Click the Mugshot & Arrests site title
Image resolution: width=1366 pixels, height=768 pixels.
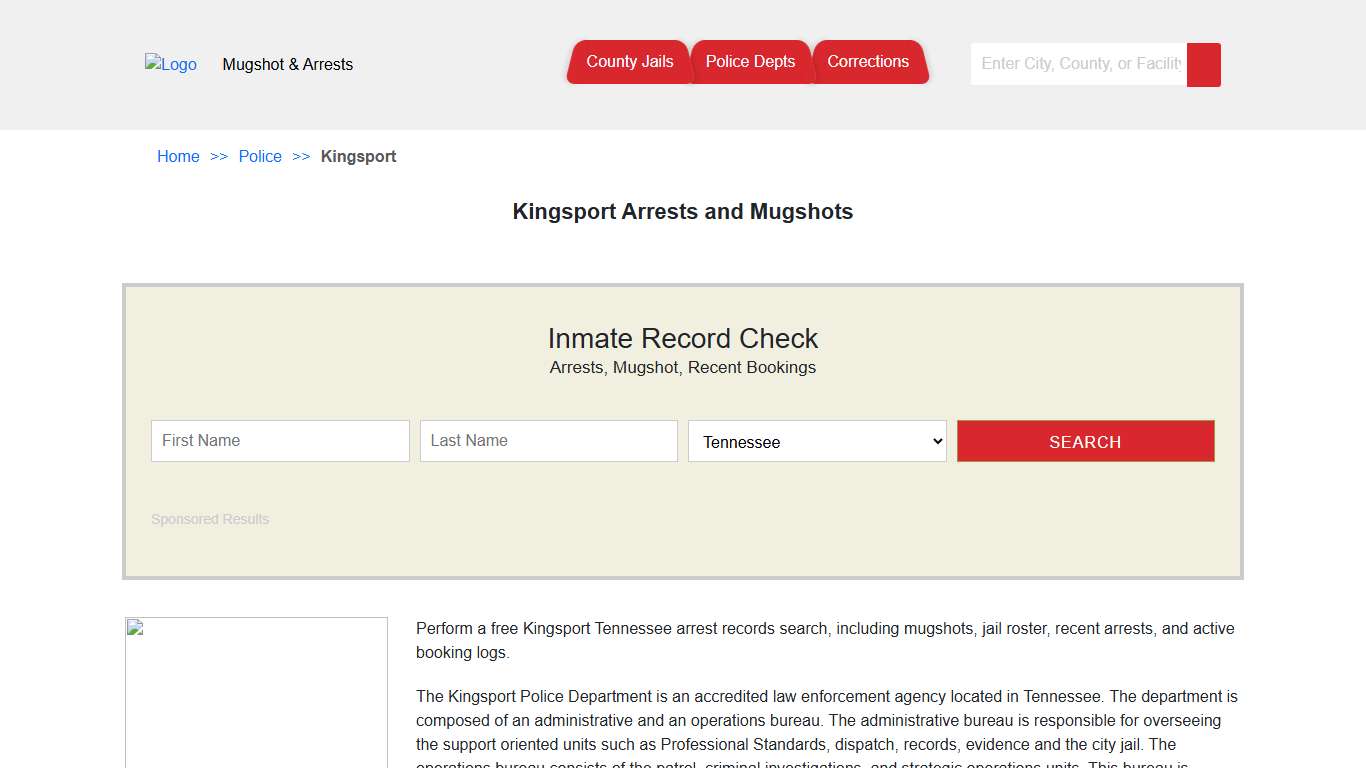[x=288, y=64]
